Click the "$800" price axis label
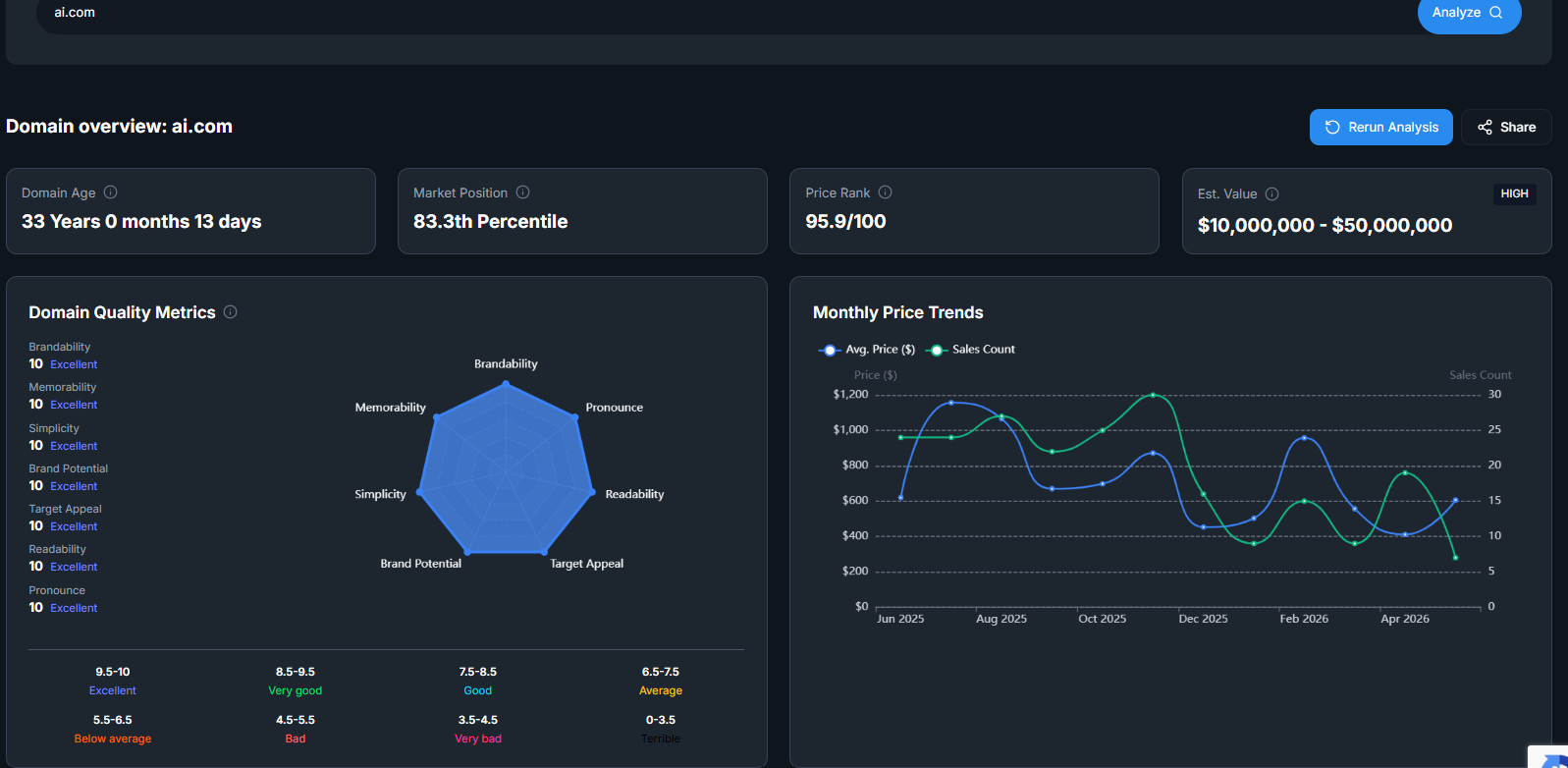The width and height of the screenshot is (1568, 768). (x=855, y=466)
